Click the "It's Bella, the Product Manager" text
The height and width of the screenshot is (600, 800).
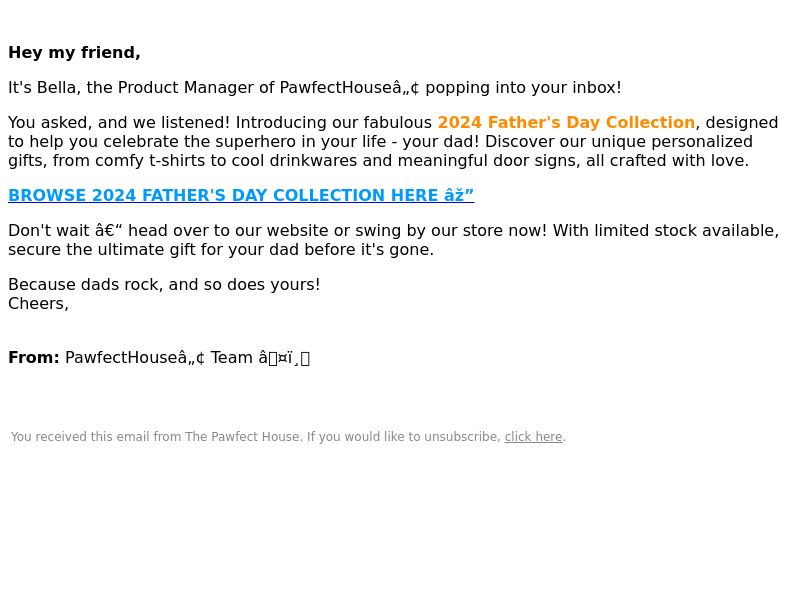[141, 88]
